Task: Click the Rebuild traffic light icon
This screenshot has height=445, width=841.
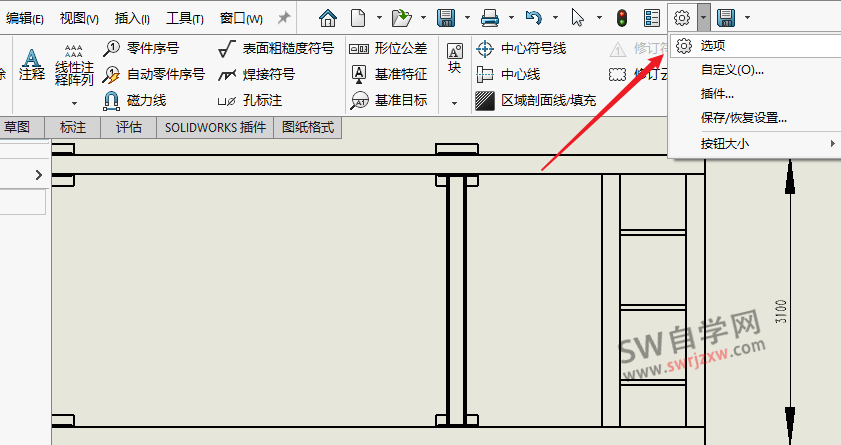Action: [x=622, y=18]
